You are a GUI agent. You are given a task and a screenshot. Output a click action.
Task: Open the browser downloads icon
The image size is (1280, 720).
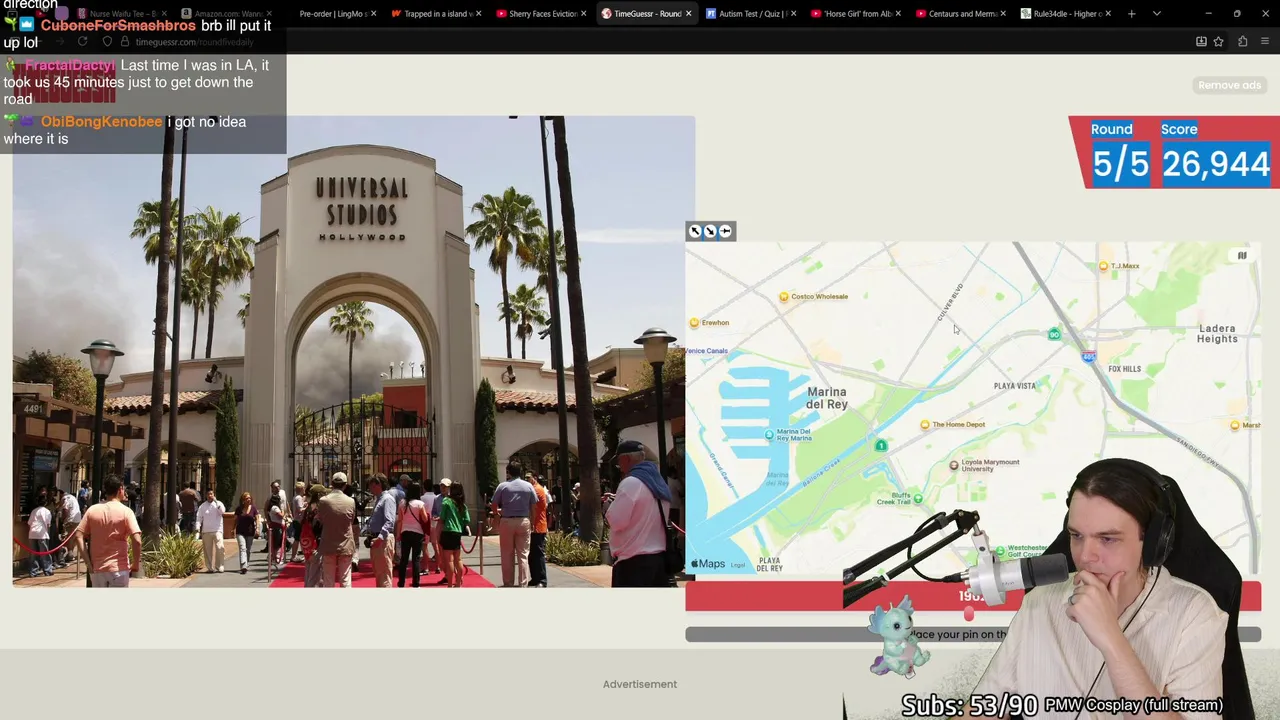coord(1201,41)
